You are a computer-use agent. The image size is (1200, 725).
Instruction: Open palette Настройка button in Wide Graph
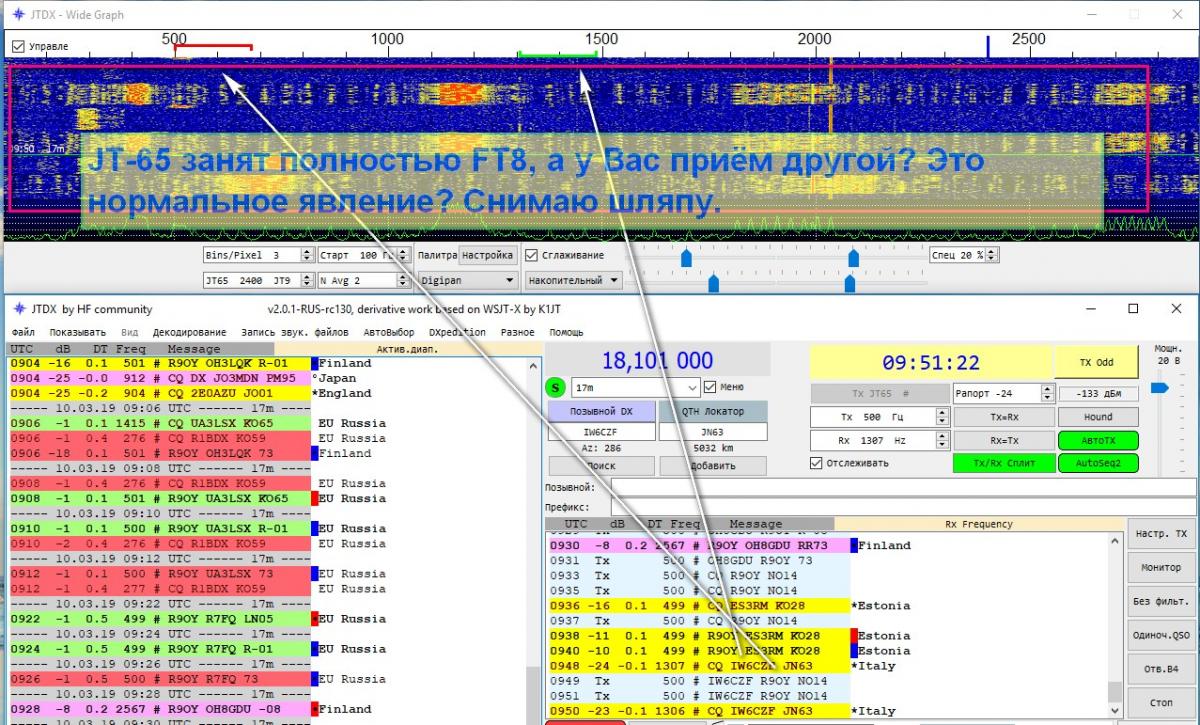(488, 255)
